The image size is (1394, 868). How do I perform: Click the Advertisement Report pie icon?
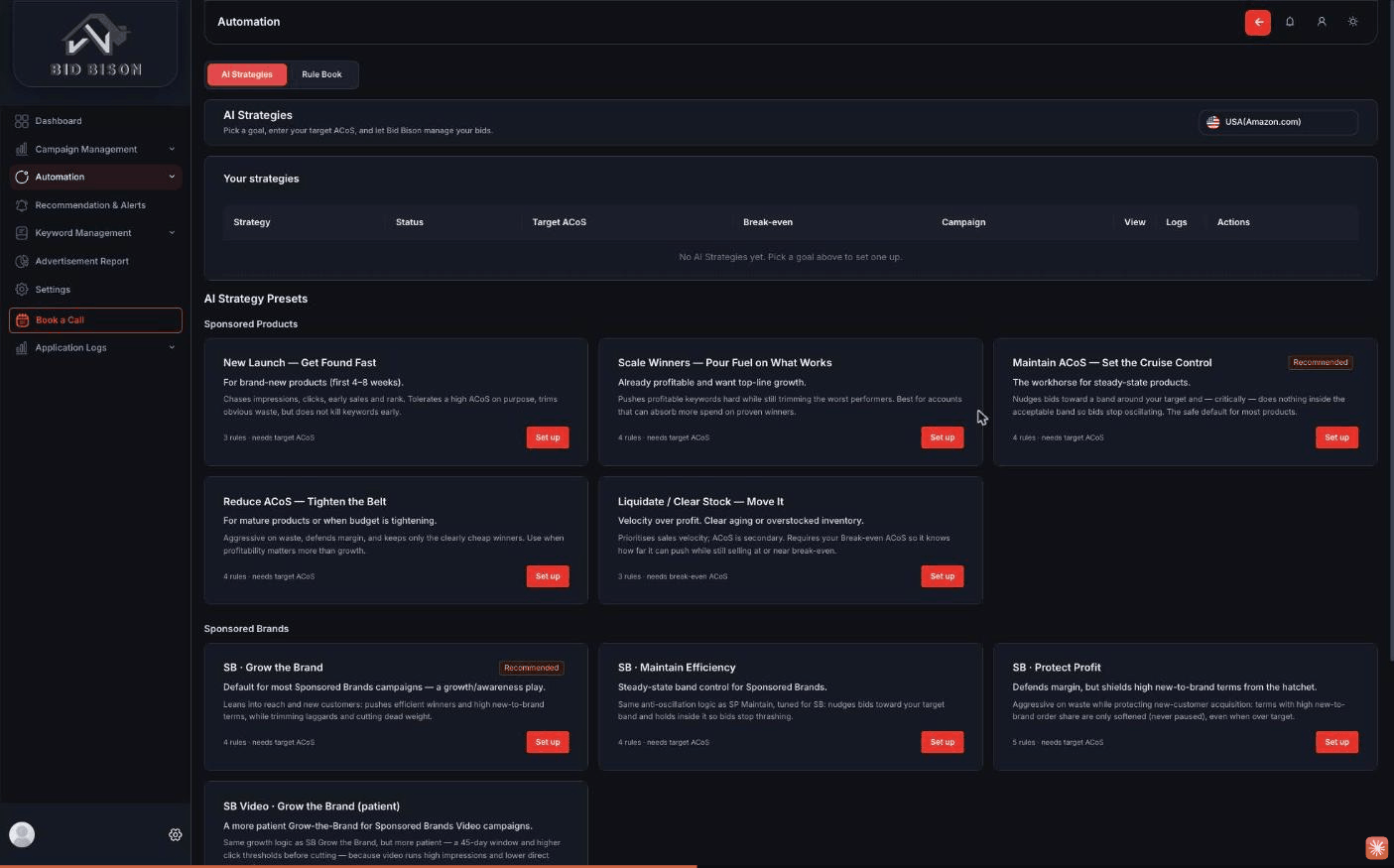coord(22,261)
